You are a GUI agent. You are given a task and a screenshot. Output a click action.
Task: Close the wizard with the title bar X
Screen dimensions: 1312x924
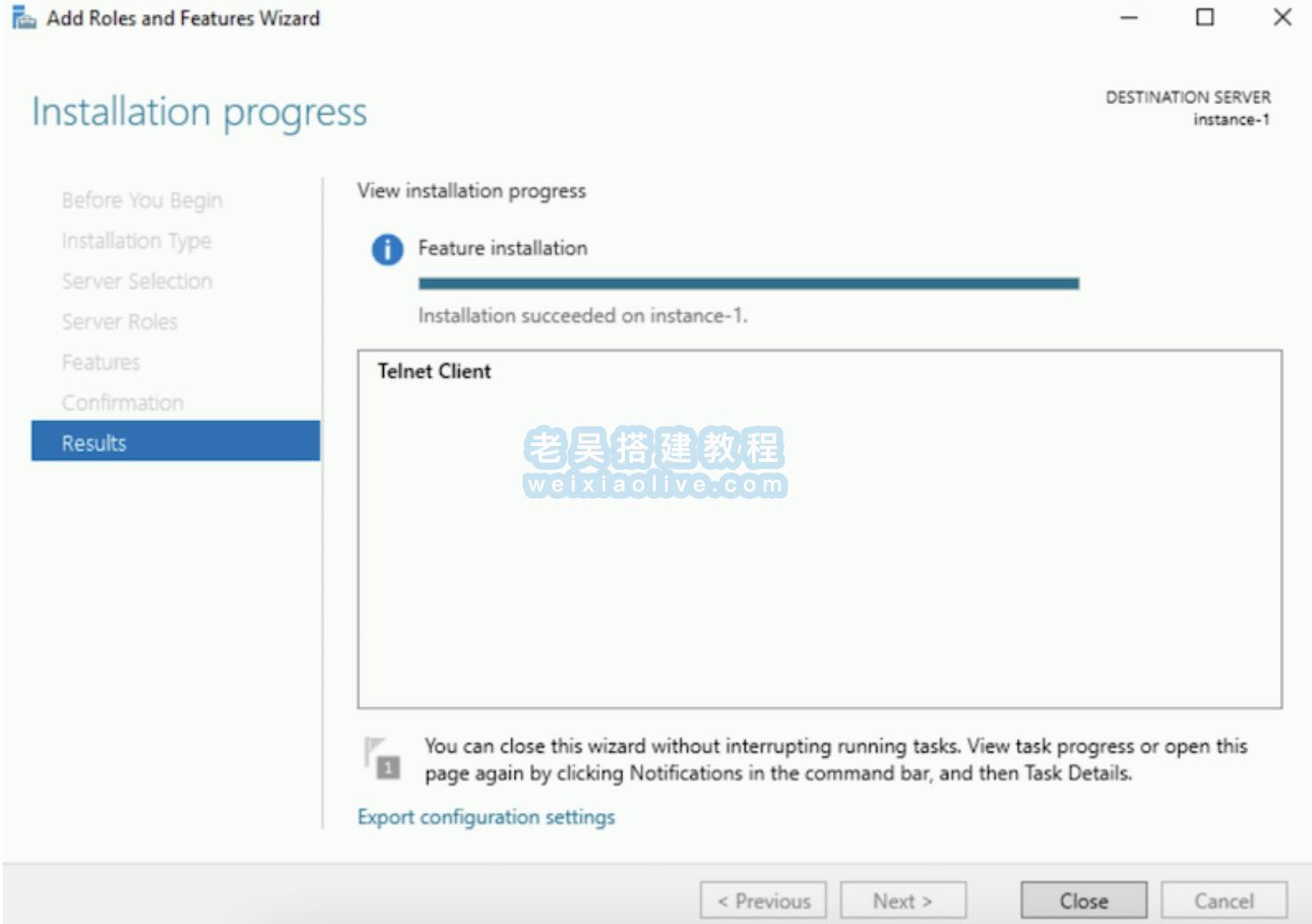pyautogui.click(x=1282, y=18)
